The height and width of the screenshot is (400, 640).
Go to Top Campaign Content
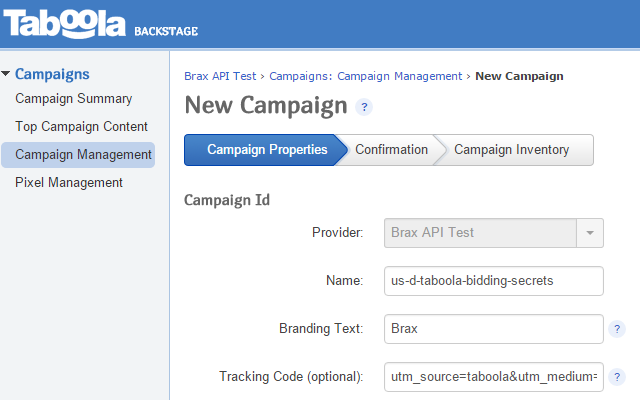[x=81, y=127]
